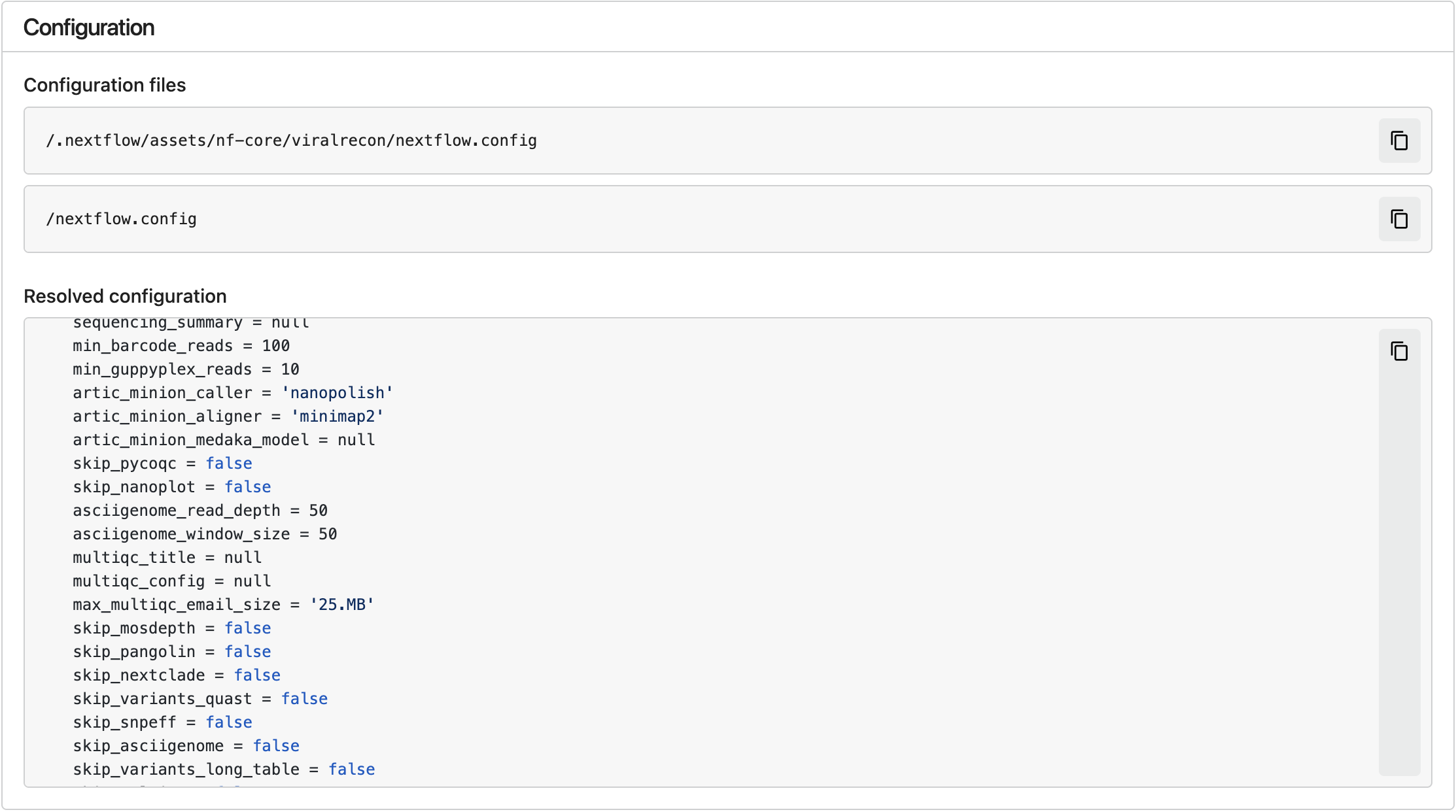
Task: Copy the /nextflow.config file path
Action: click(x=1398, y=219)
